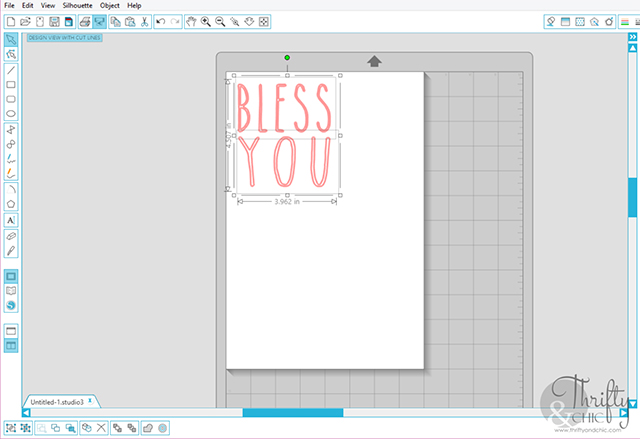Click the Cut scissors icon
The width and height of the screenshot is (640, 439).
point(144,22)
